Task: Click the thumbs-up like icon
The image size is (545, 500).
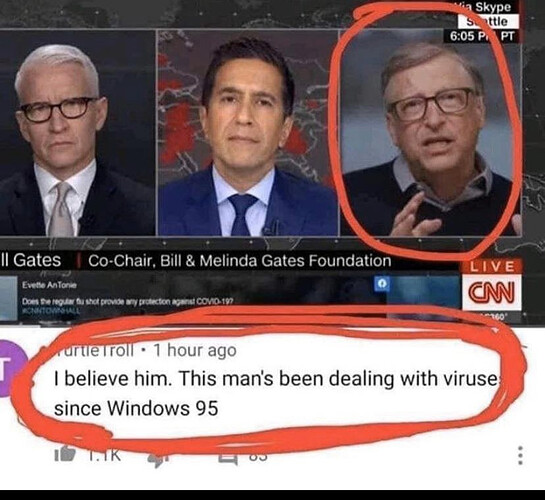Action: (65, 453)
